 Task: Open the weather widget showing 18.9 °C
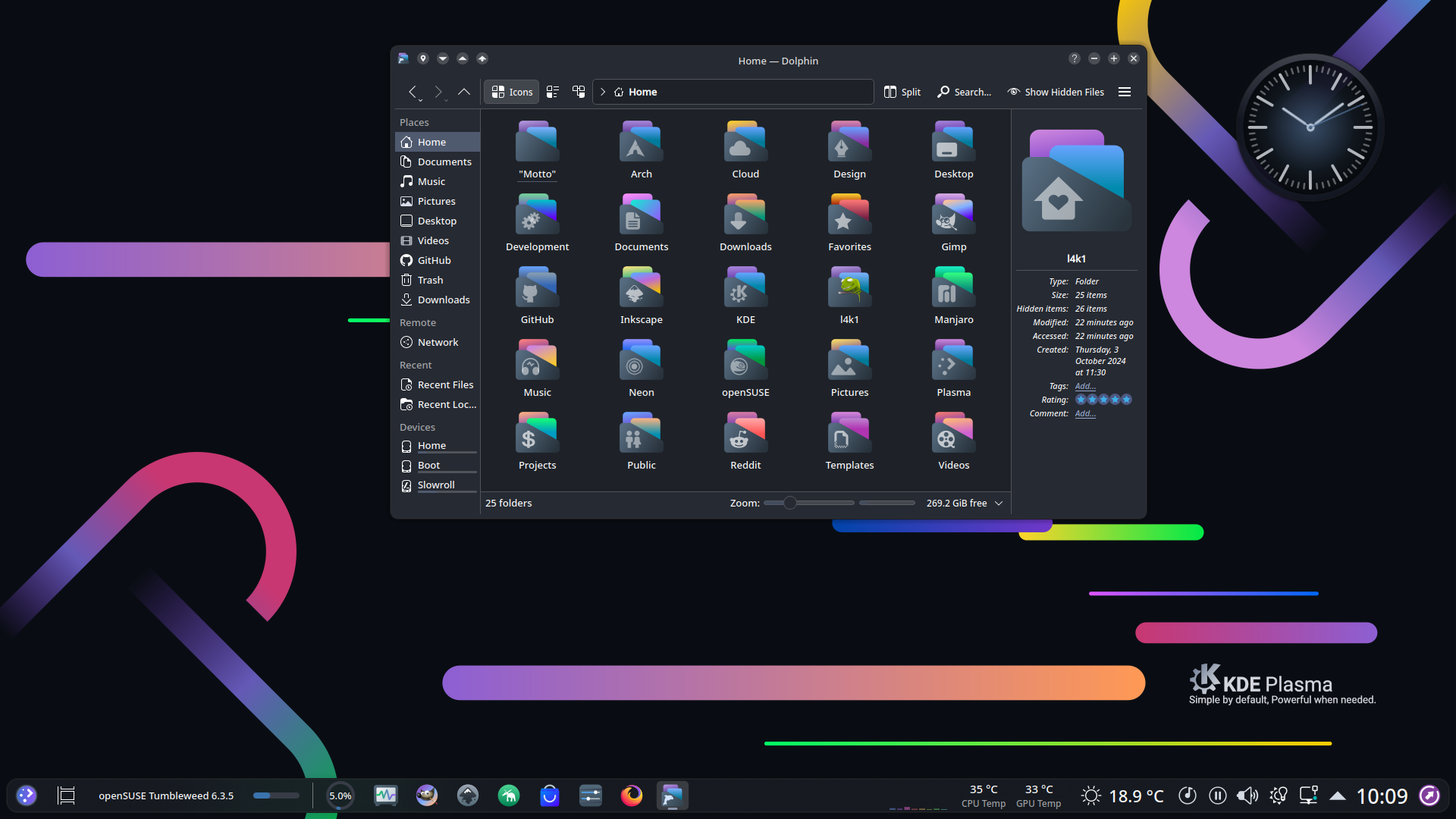point(1123,795)
